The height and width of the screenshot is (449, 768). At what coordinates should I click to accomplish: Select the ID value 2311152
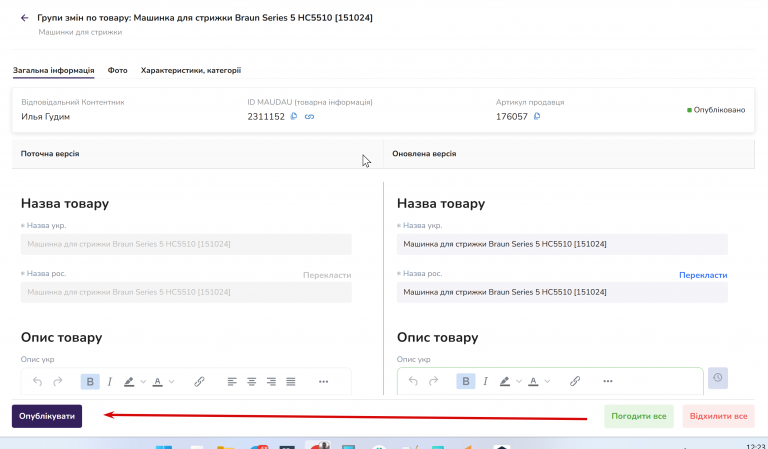tap(266, 117)
